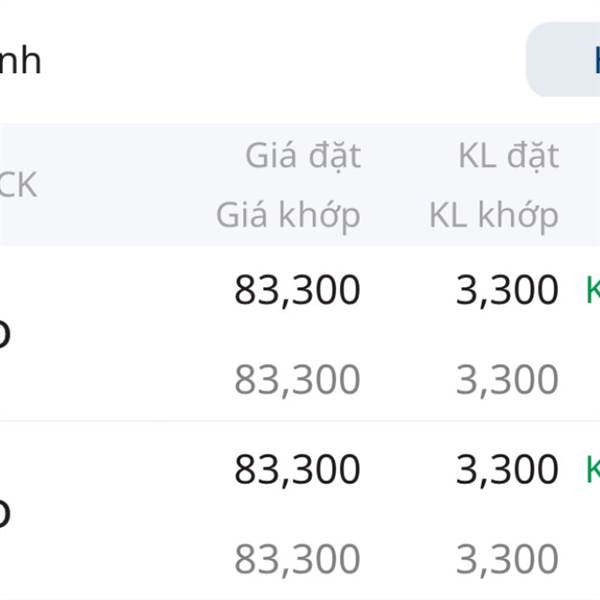Select first order's placed price 83,300
Screen dimensions: 600x600
297,291
